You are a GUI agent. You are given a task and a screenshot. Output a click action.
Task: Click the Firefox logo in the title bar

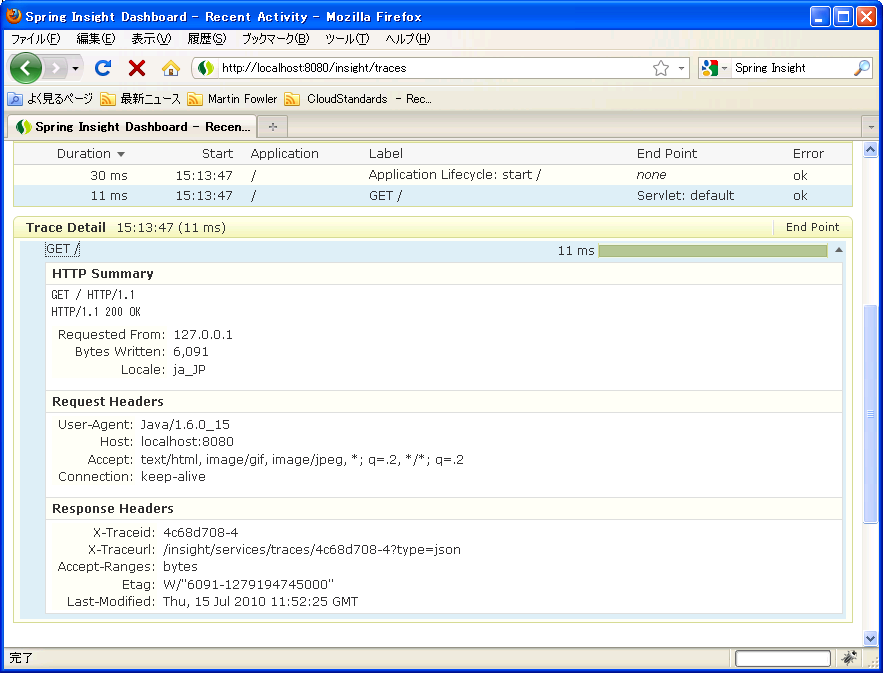pos(14,16)
